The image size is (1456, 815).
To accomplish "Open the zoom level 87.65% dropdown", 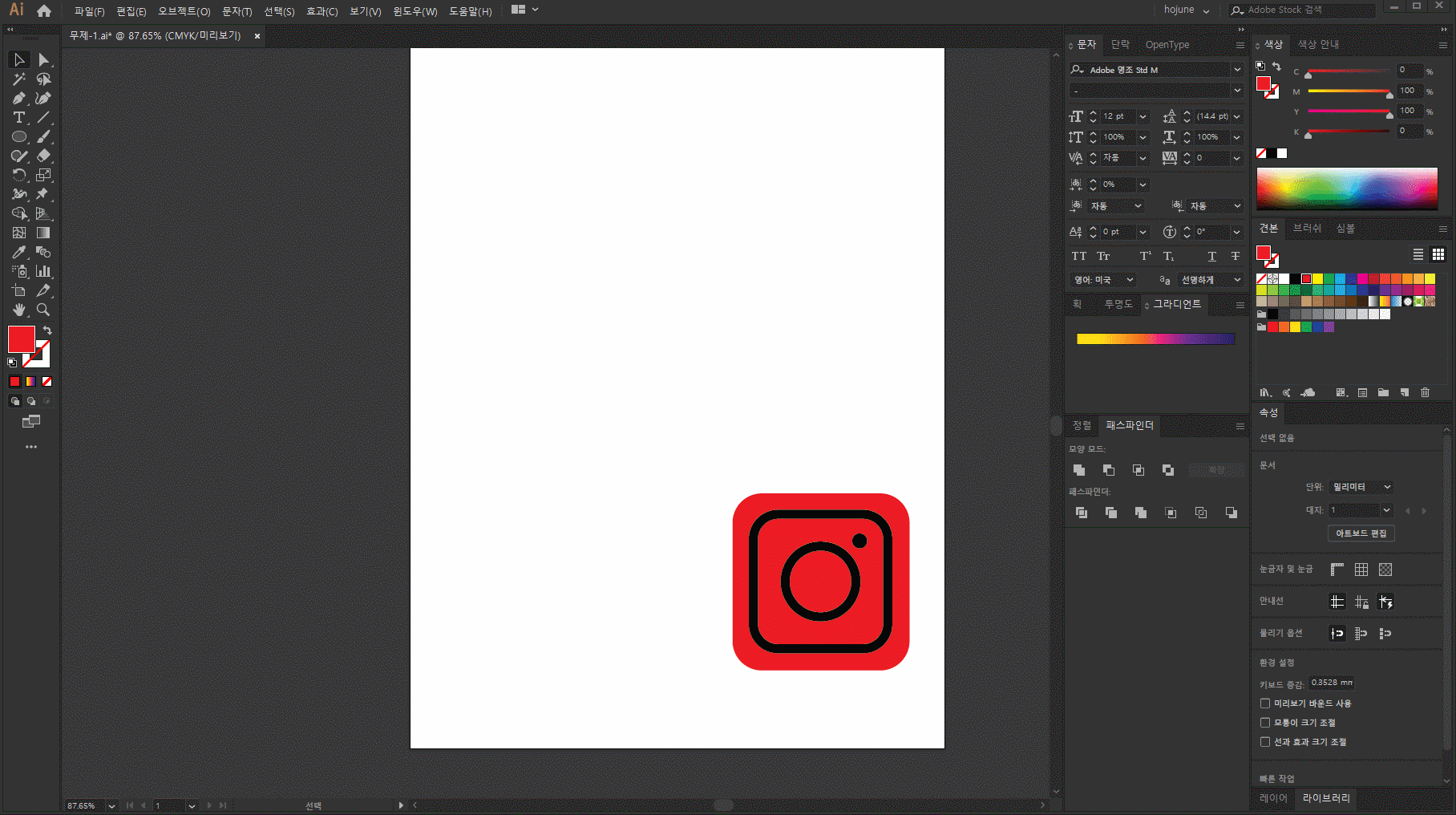I will [111, 805].
